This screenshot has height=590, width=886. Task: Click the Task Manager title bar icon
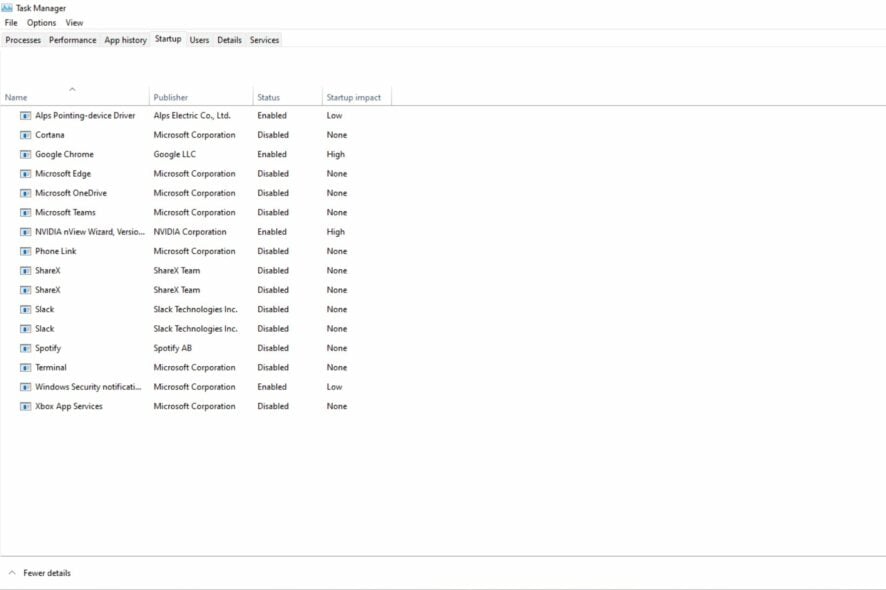[7, 8]
